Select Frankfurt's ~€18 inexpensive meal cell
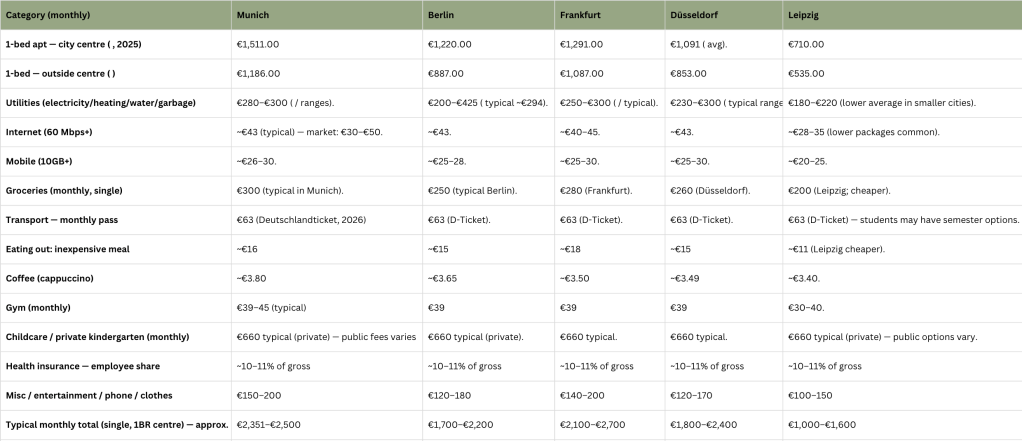The image size is (1022, 441). 574,249
